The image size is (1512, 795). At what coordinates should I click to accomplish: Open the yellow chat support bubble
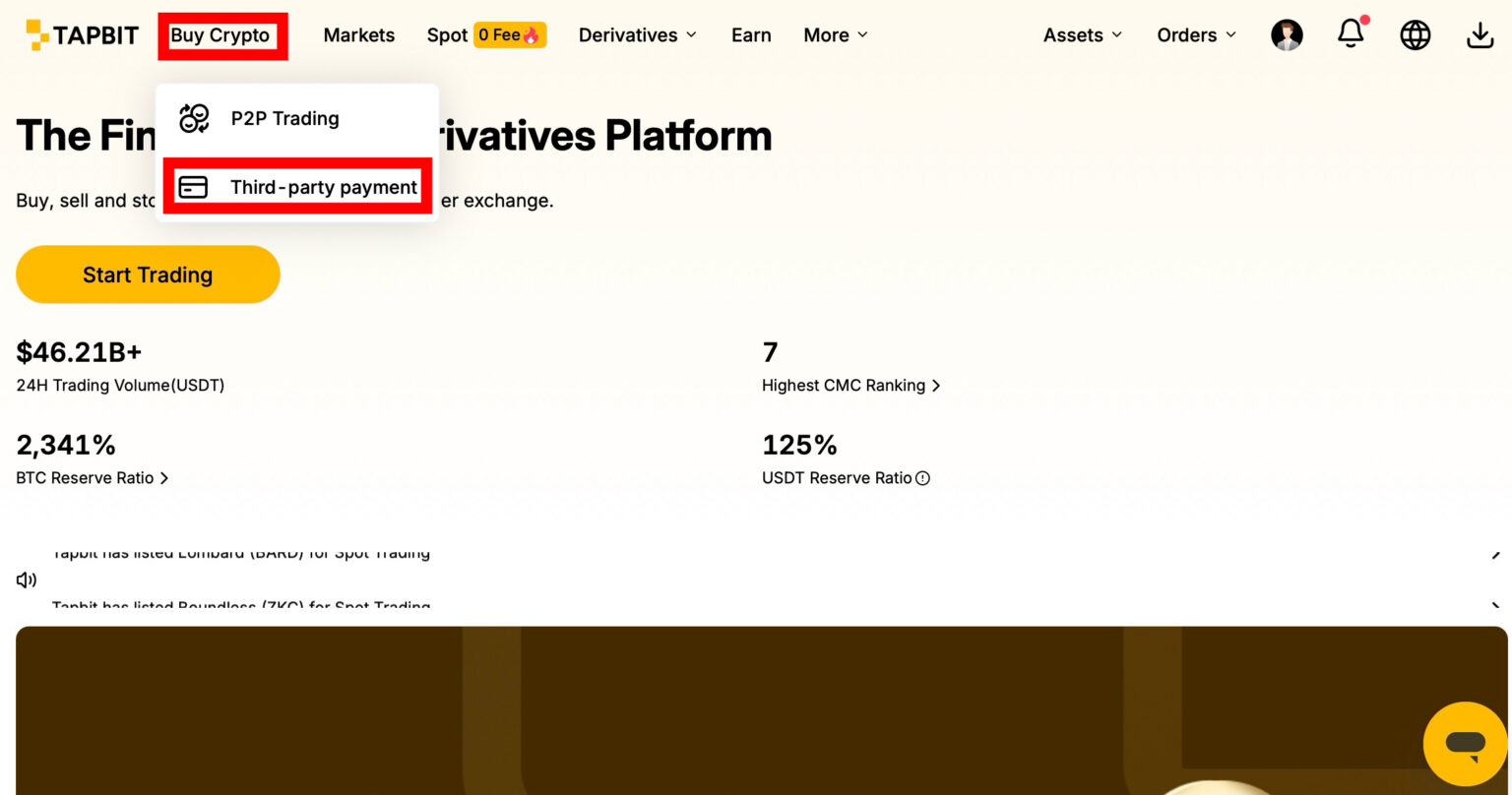(1465, 744)
